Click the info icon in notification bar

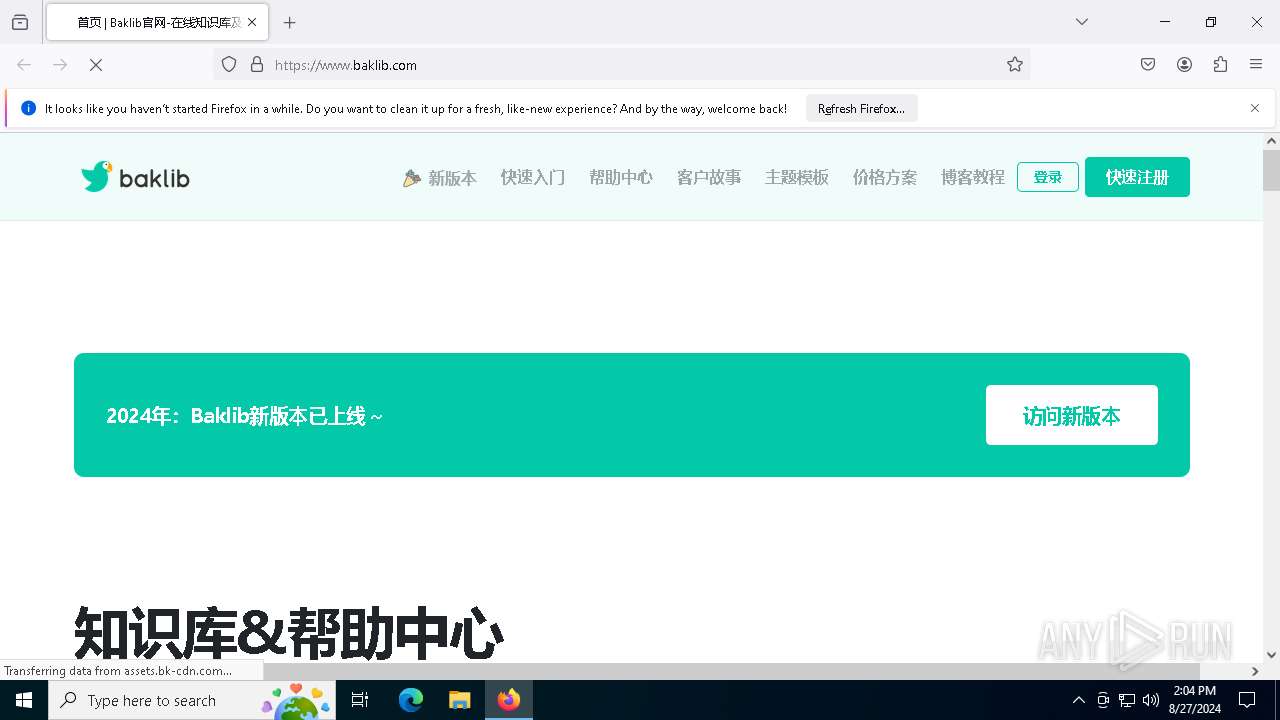[x=28, y=109]
